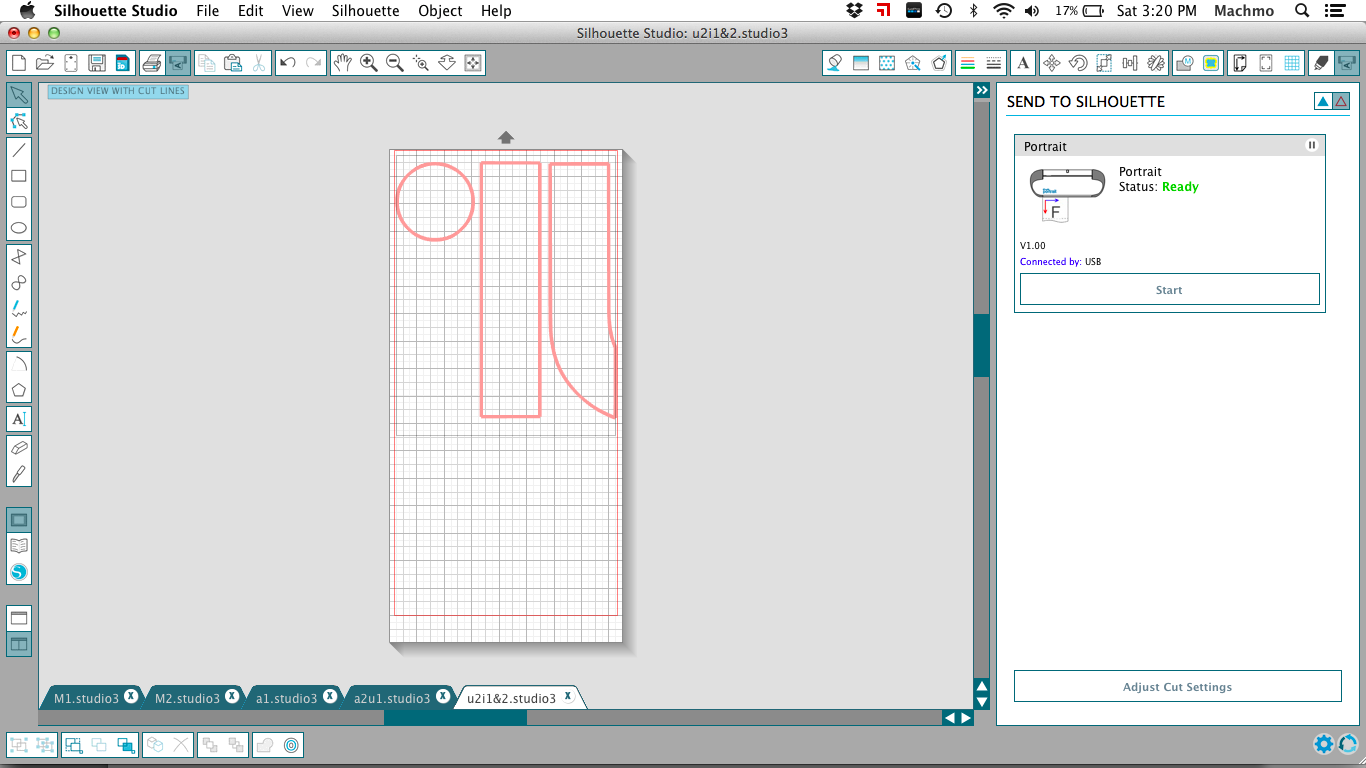Click the vertical scrollbar thumb

[982, 345]
